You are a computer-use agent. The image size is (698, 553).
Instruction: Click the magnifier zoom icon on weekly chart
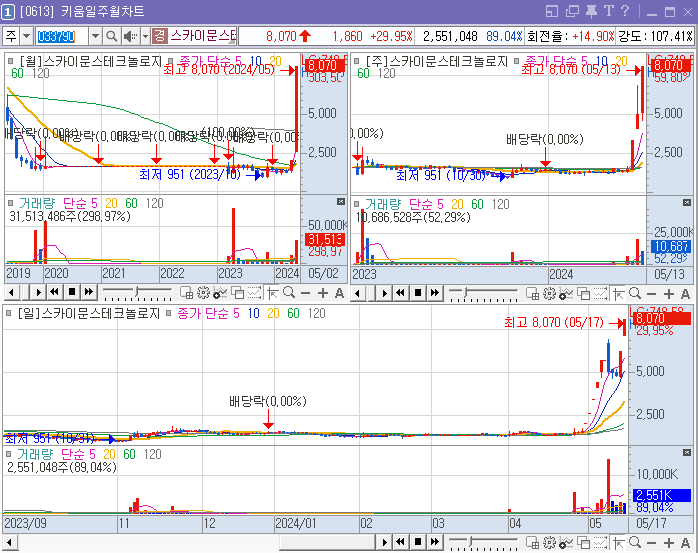[635, 293]
